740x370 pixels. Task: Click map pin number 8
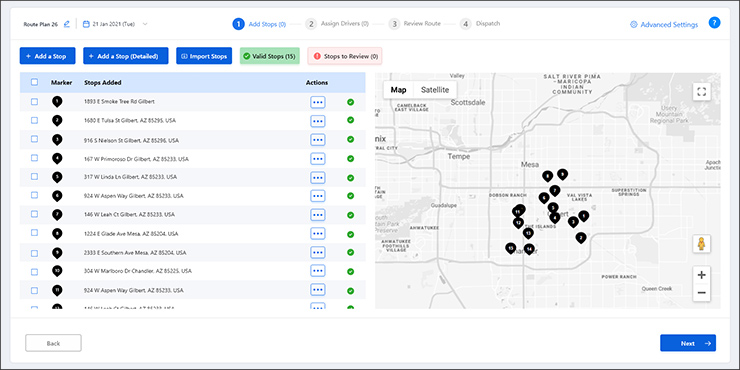(x=547, y=176)
